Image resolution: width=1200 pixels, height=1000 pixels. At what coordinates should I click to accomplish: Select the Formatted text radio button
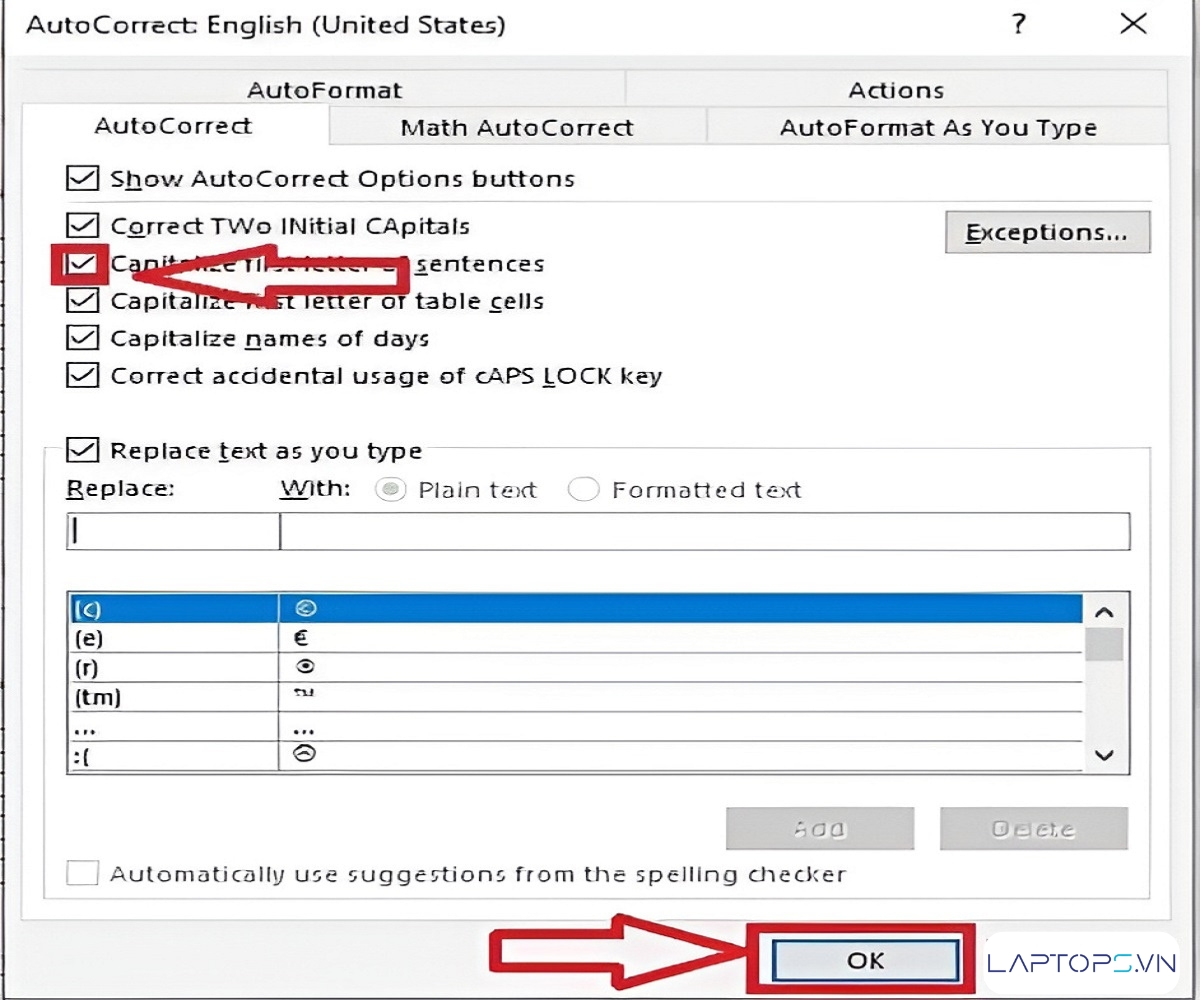[584, 490]
